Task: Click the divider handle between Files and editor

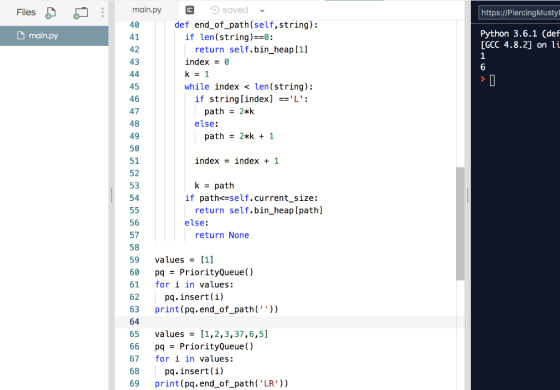Action: click(x=111, y=195)
